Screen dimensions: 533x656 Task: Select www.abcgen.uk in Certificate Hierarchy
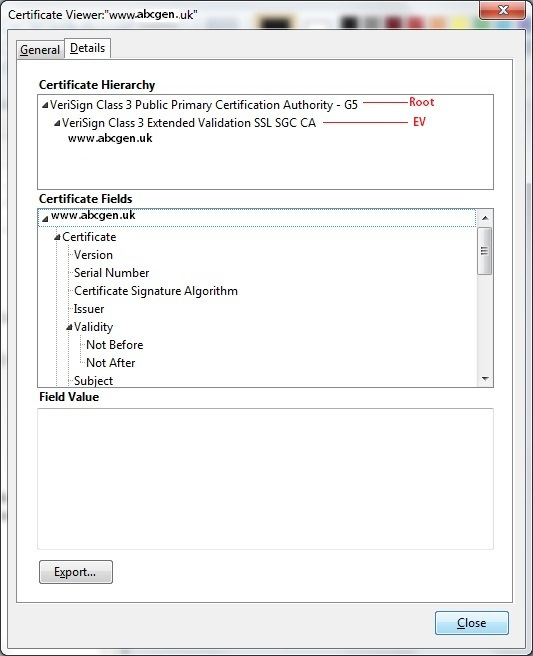point(110,138)
